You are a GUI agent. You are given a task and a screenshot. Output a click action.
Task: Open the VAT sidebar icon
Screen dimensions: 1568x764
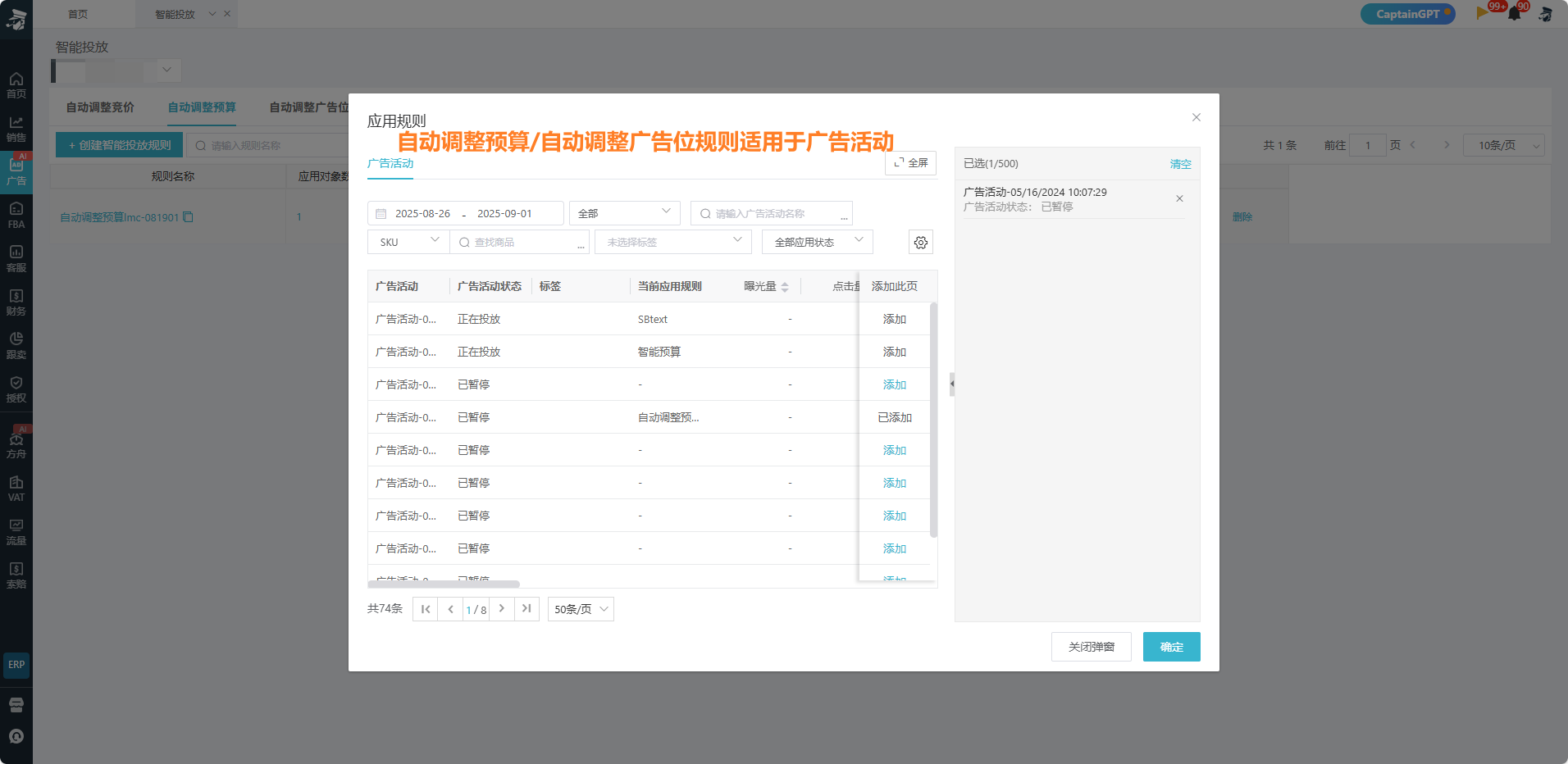[x=16, y=489]
